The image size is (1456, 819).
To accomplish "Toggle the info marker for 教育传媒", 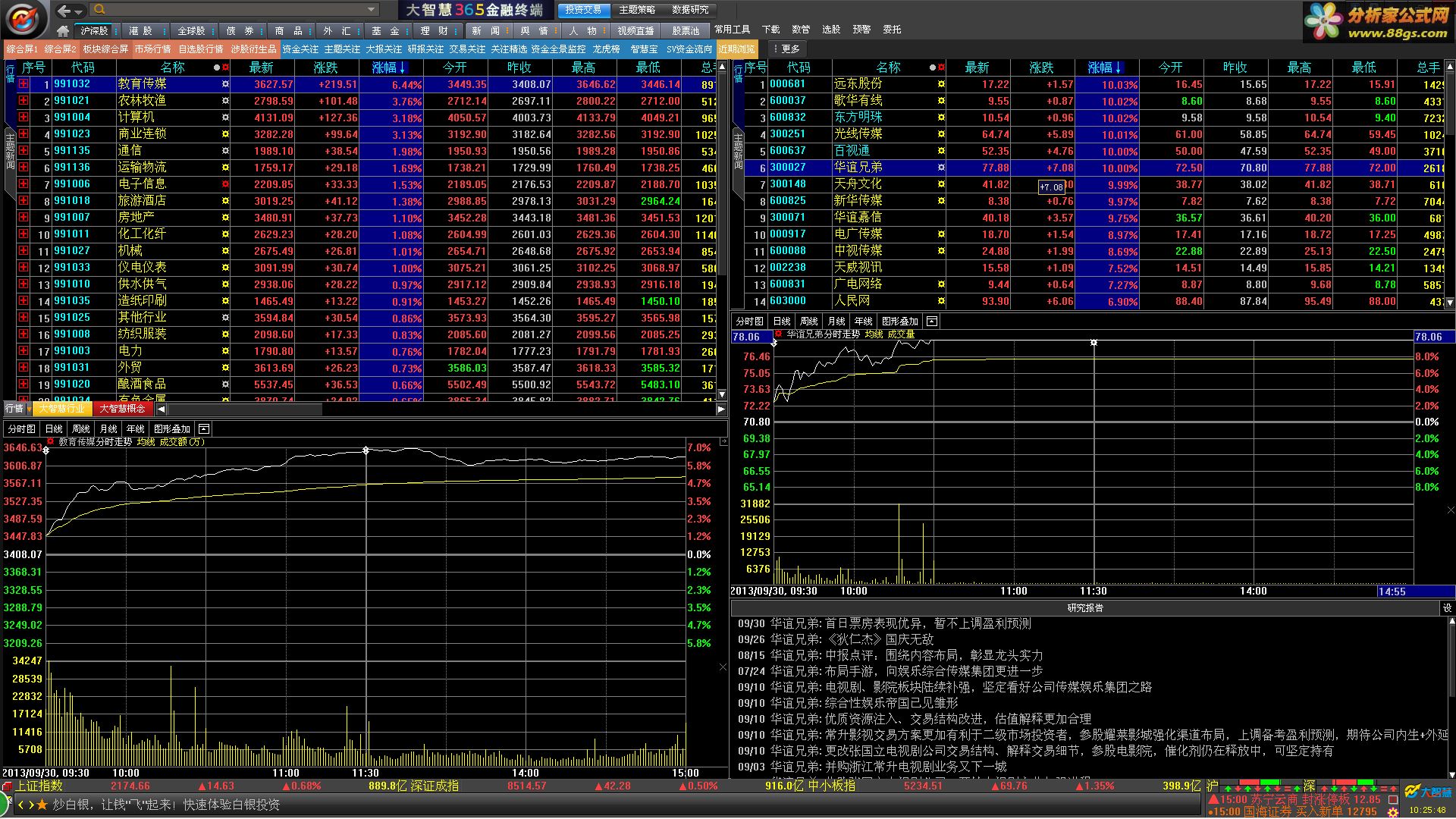I will tap(225, 84).
